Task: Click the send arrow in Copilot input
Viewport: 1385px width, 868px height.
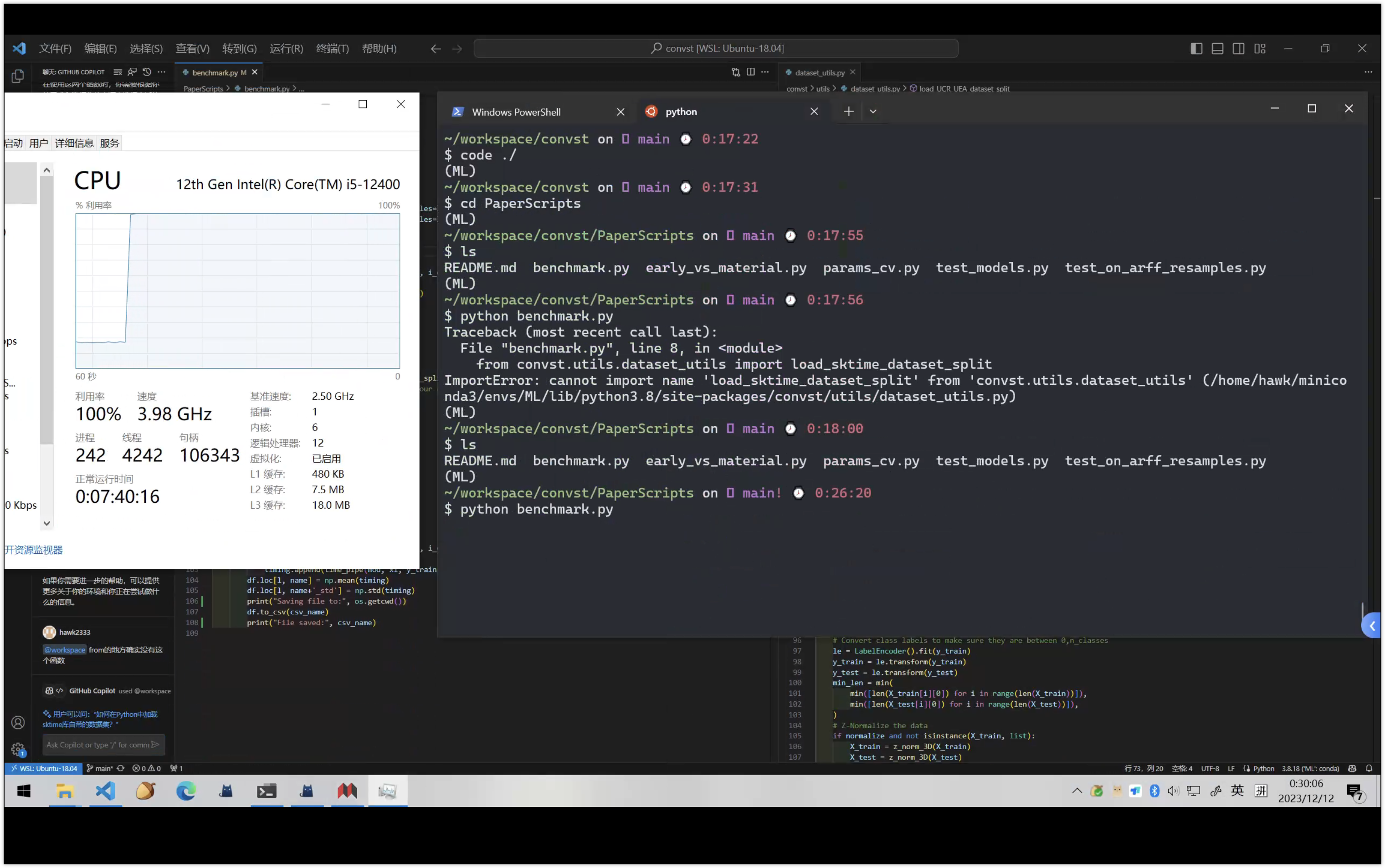Action: coord(155,745)
